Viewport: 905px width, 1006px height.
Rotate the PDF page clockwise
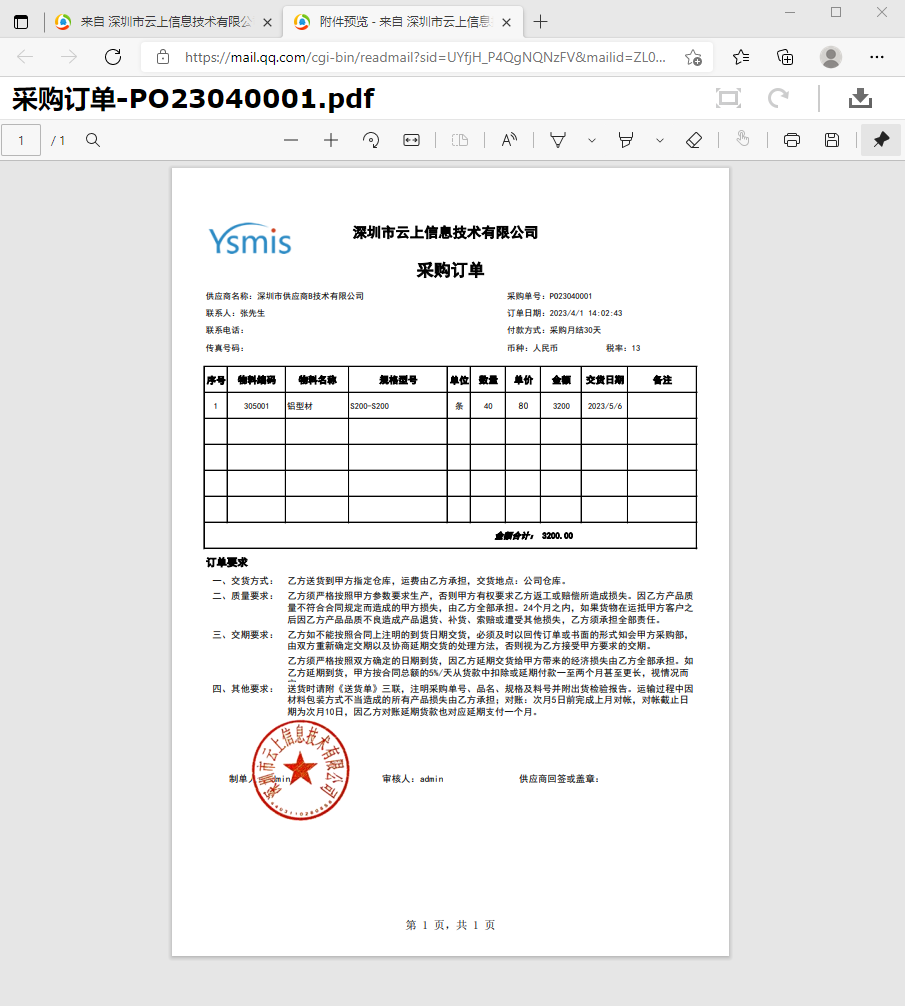click(371, 140)
